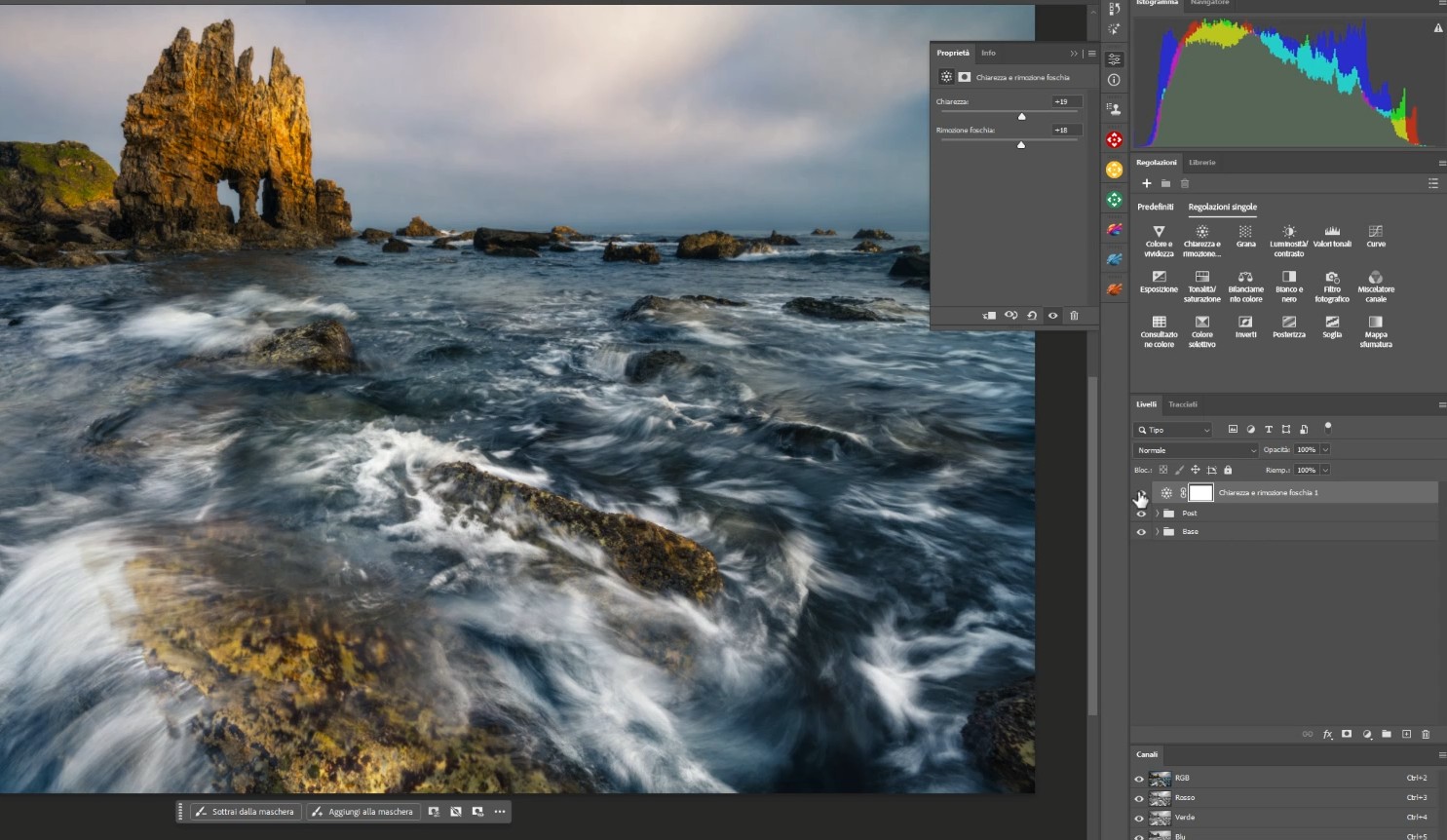Expand the Post layer group
The height and width of the screenshot is (840, 1447).
coord(1157,514)
